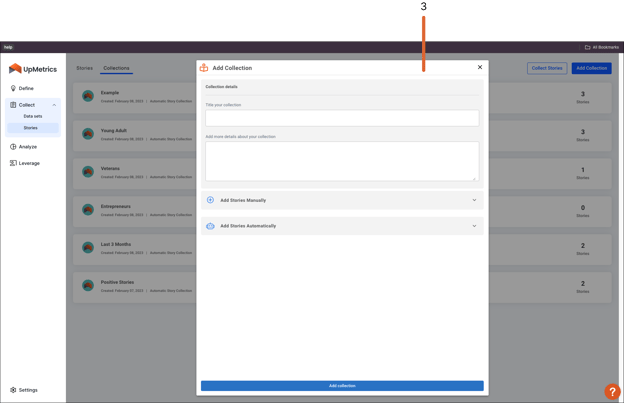Click the UpMetrics logo

(x=33, y=69)
